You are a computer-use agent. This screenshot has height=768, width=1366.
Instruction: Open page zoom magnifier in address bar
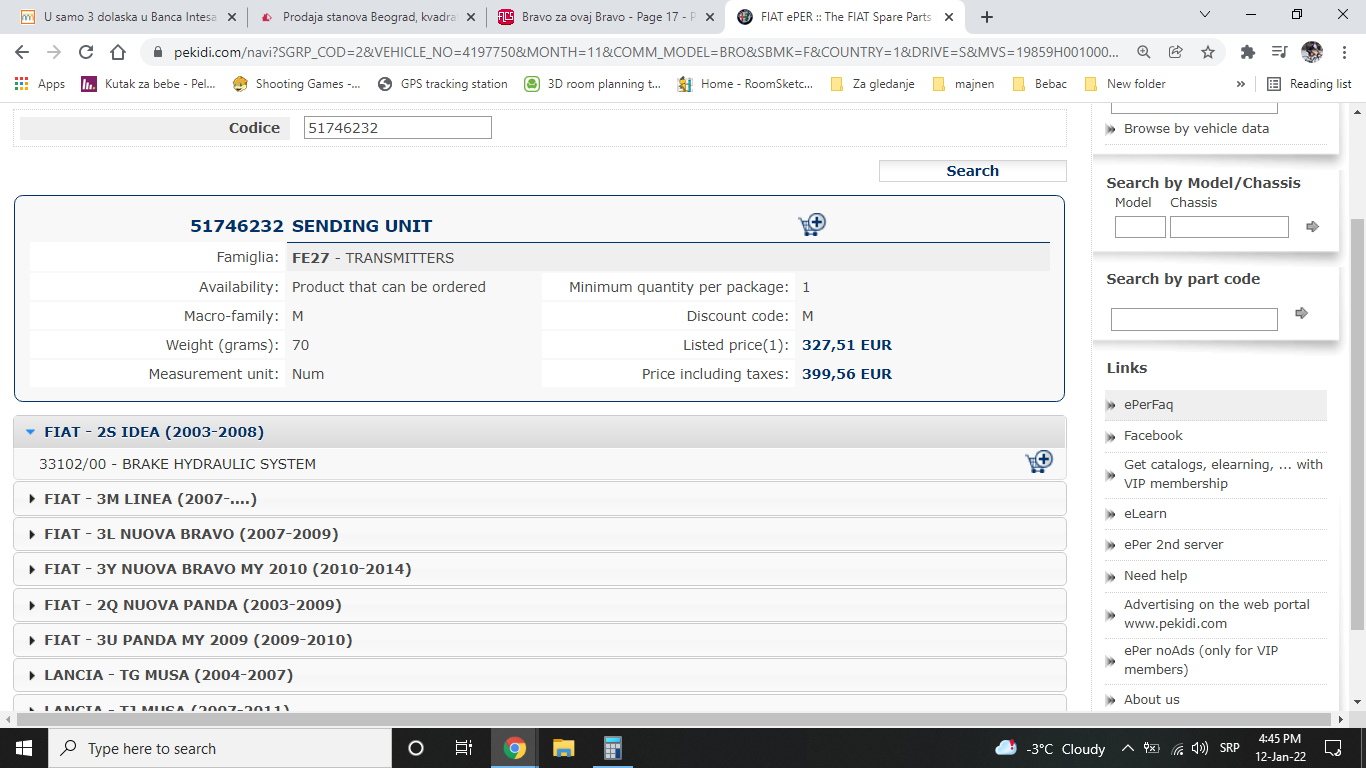tap(1144, 53)
